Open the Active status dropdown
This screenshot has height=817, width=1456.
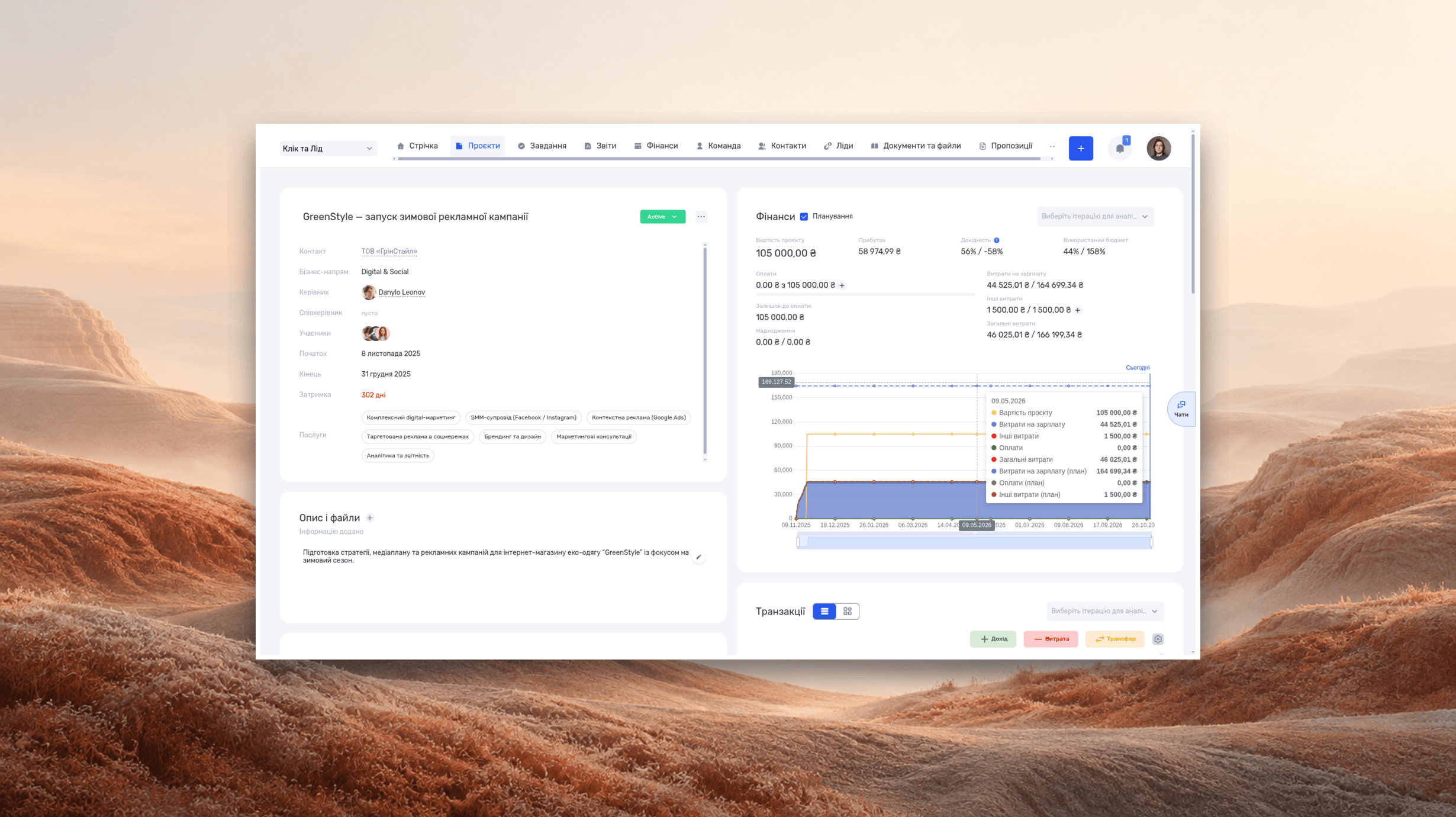click(662, 217)
